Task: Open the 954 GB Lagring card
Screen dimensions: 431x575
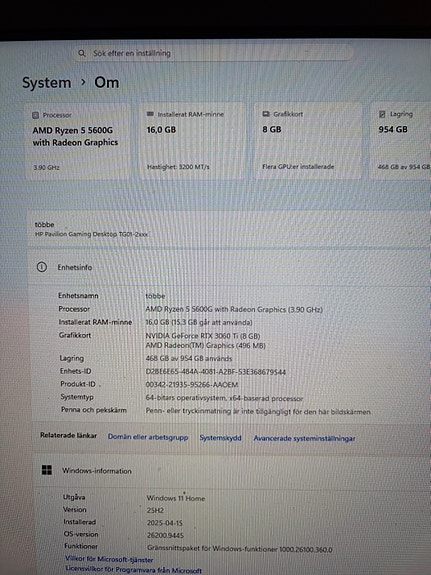Action: 400,140
